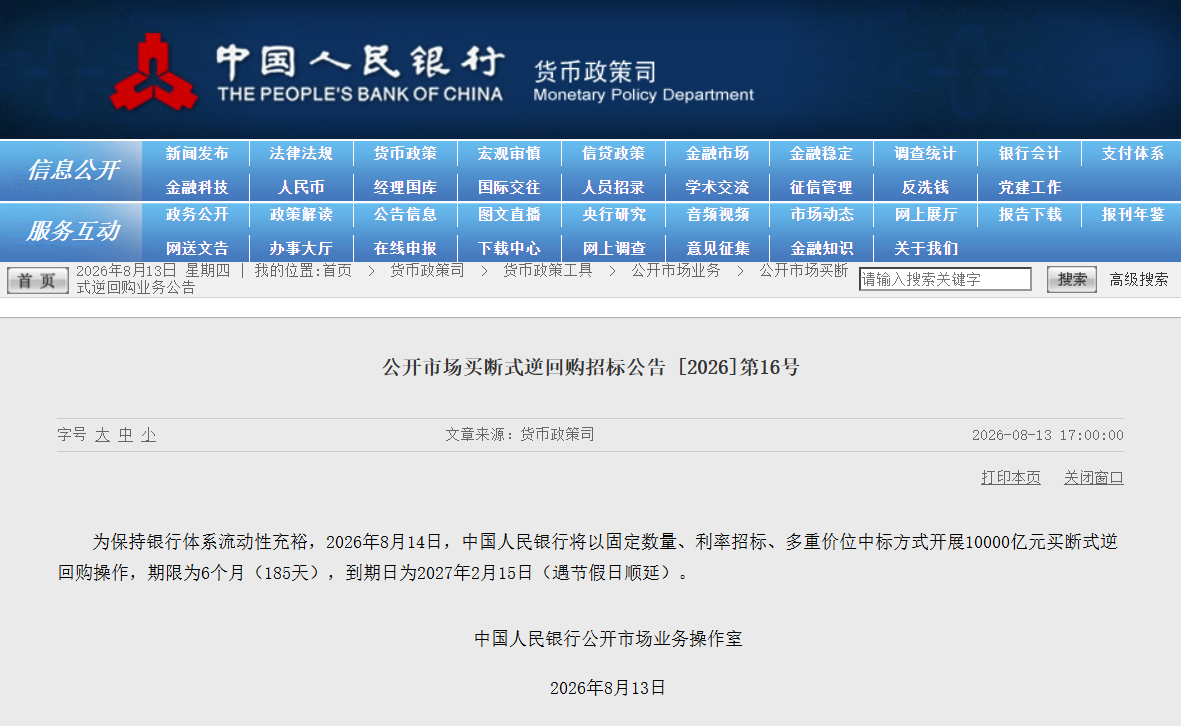Open 公告信息 menu item
The width and height of the screenshot is (1181, 726).
point(405,215)
